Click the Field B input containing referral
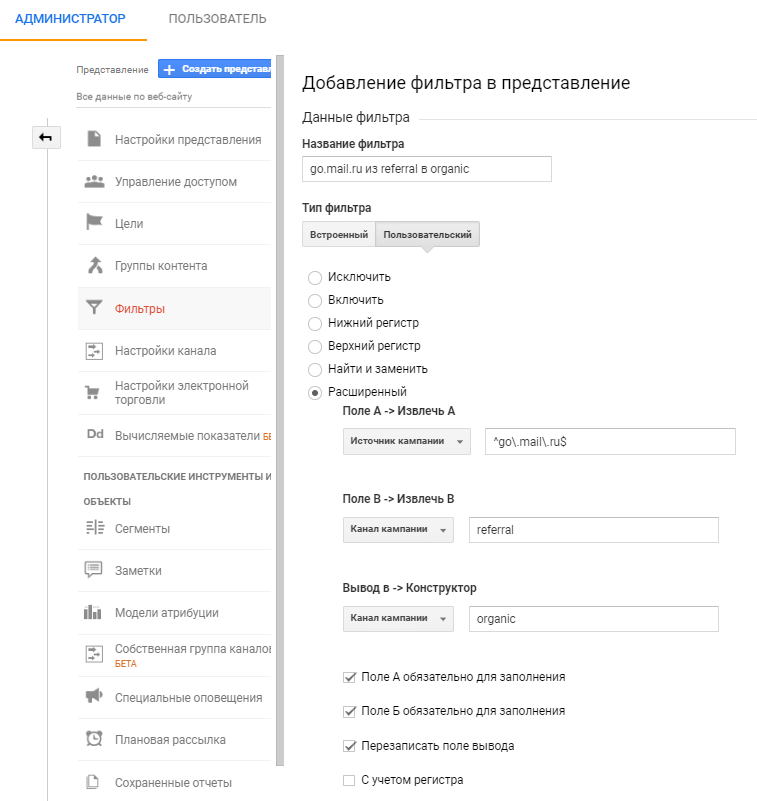Image resolution: width=757 pixels, height=801 pixels. pos(594,530)
